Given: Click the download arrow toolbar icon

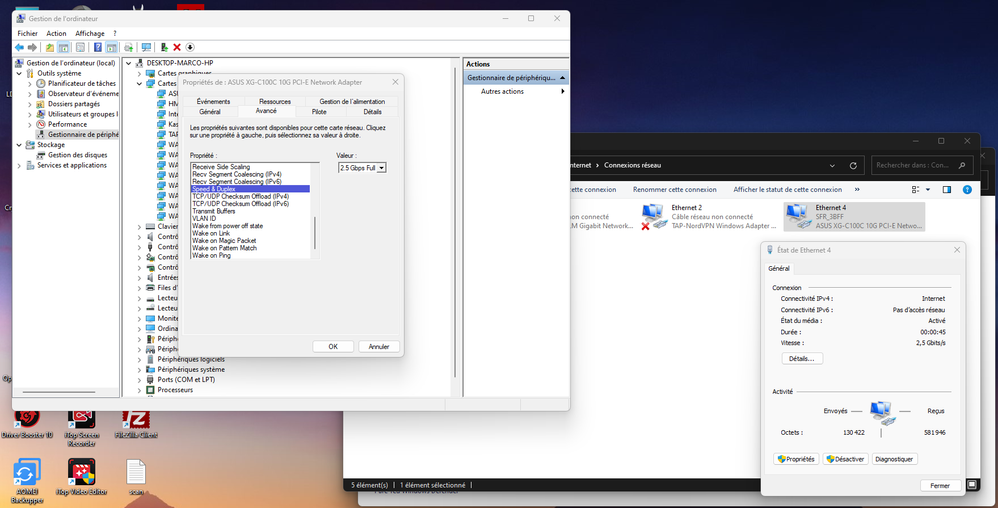Looking at the screenshot, I should (x=190, y=47).
